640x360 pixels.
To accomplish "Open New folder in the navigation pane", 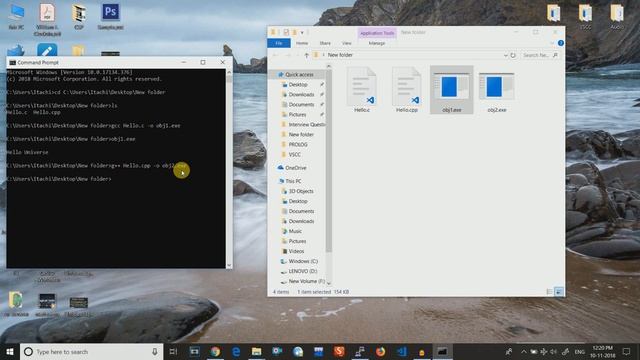I will [301, 135].
